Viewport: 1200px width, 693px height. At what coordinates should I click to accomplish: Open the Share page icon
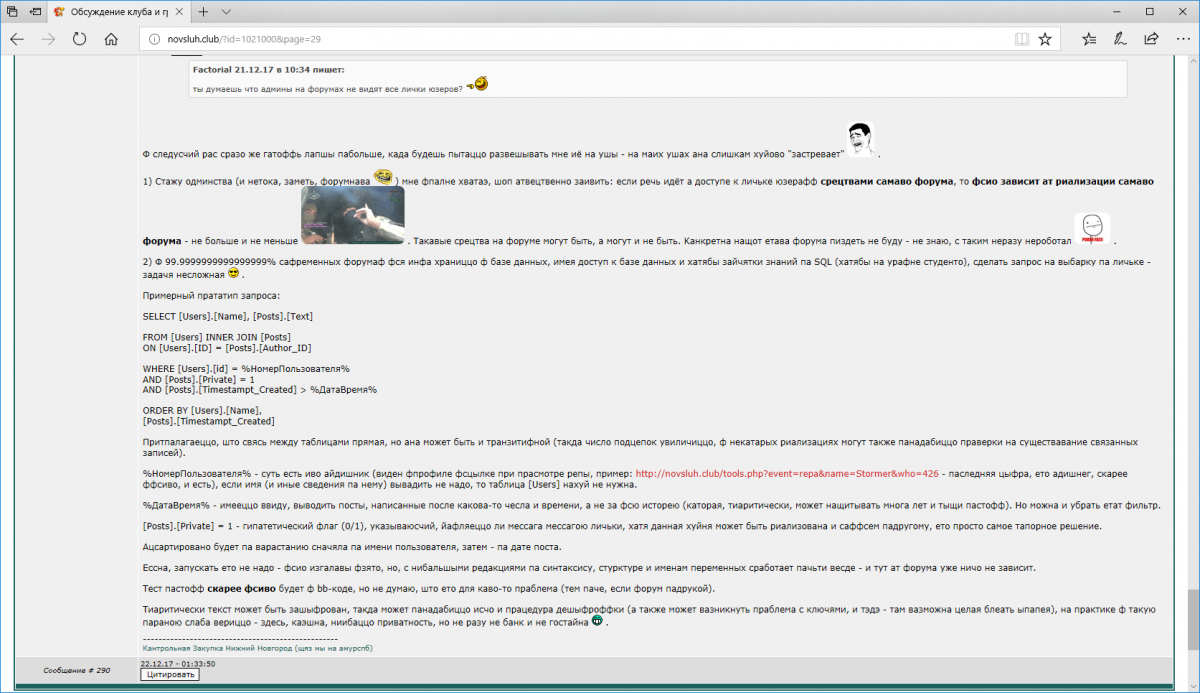pos(1152,39)
